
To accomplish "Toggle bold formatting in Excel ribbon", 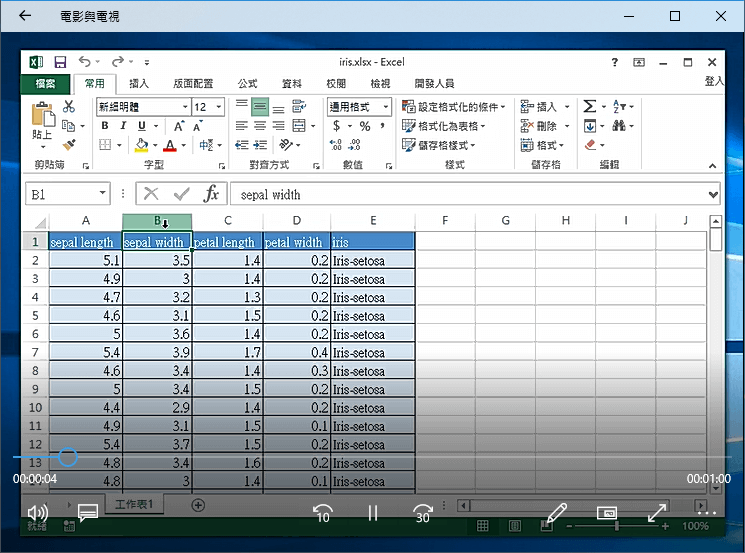I will (103, 126).
